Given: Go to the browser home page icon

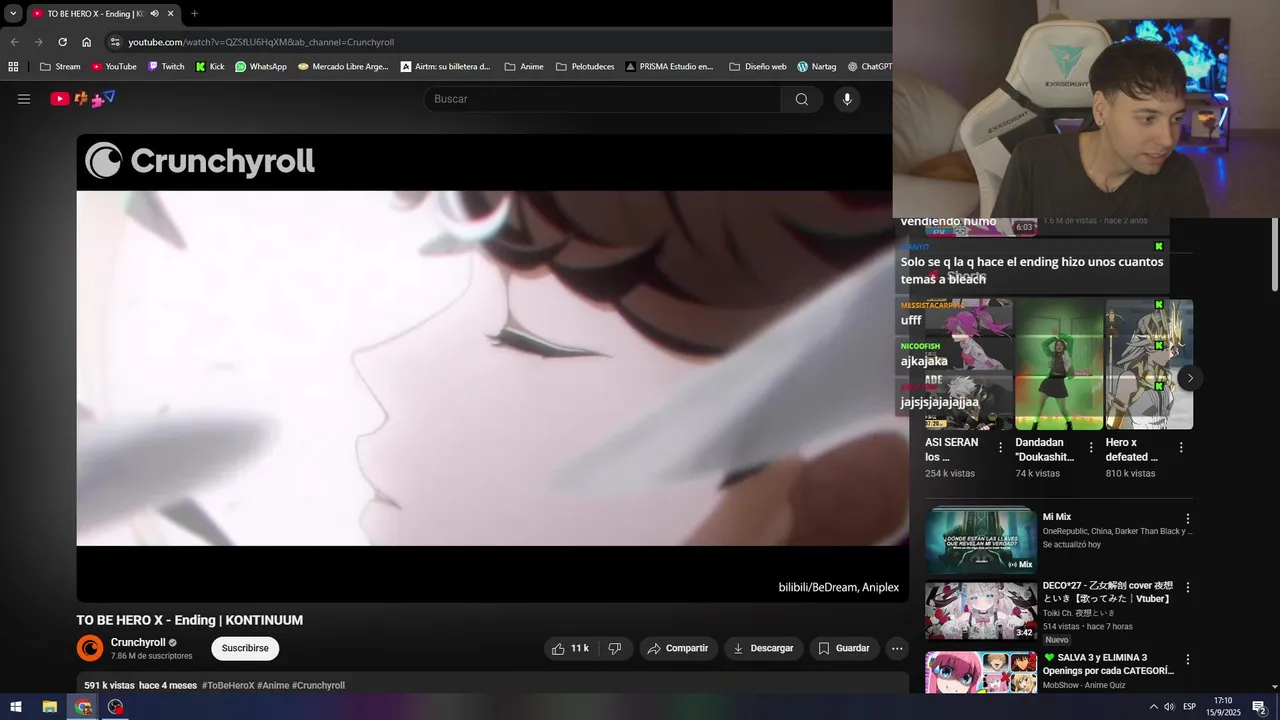Looking at the screenshot, I should tap(86, 42).
